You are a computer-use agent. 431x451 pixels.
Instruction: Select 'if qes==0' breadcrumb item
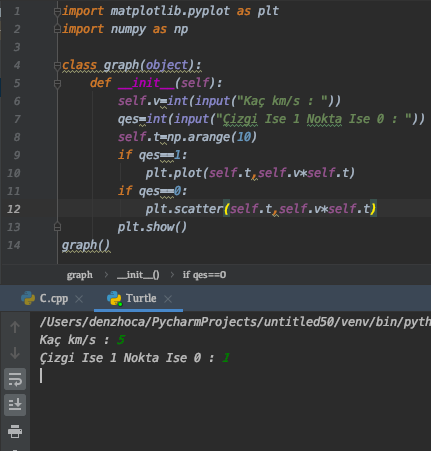coord(204,275)
